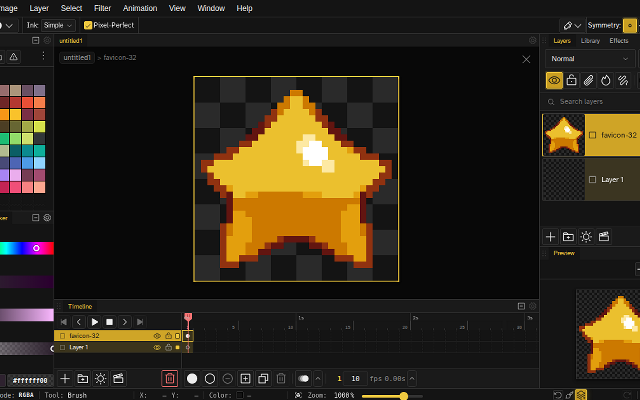Click the clapperboard icon below the layer list
Image resolution: width=640 pixels, height=400 pixels.
coord(604,237)
